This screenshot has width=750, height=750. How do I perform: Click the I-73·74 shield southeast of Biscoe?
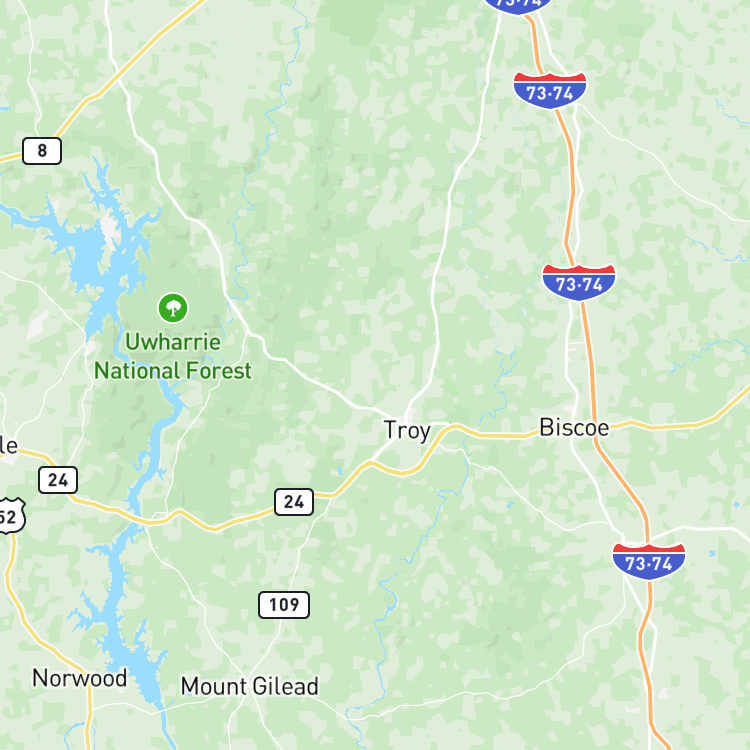(x=649, y=562)
